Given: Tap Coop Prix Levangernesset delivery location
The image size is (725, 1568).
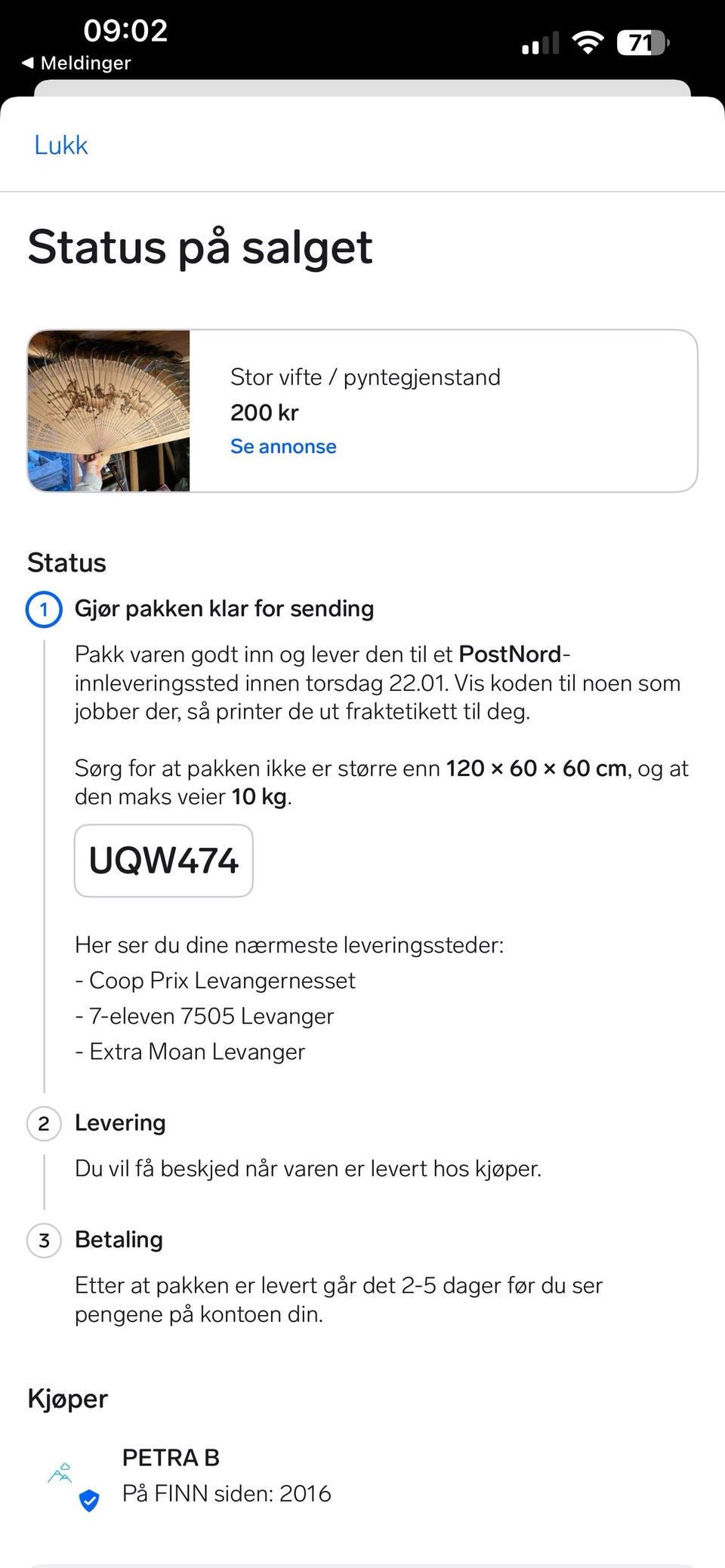Looking at the screenshot, I should pyautogui.click(x=221, y=981).
